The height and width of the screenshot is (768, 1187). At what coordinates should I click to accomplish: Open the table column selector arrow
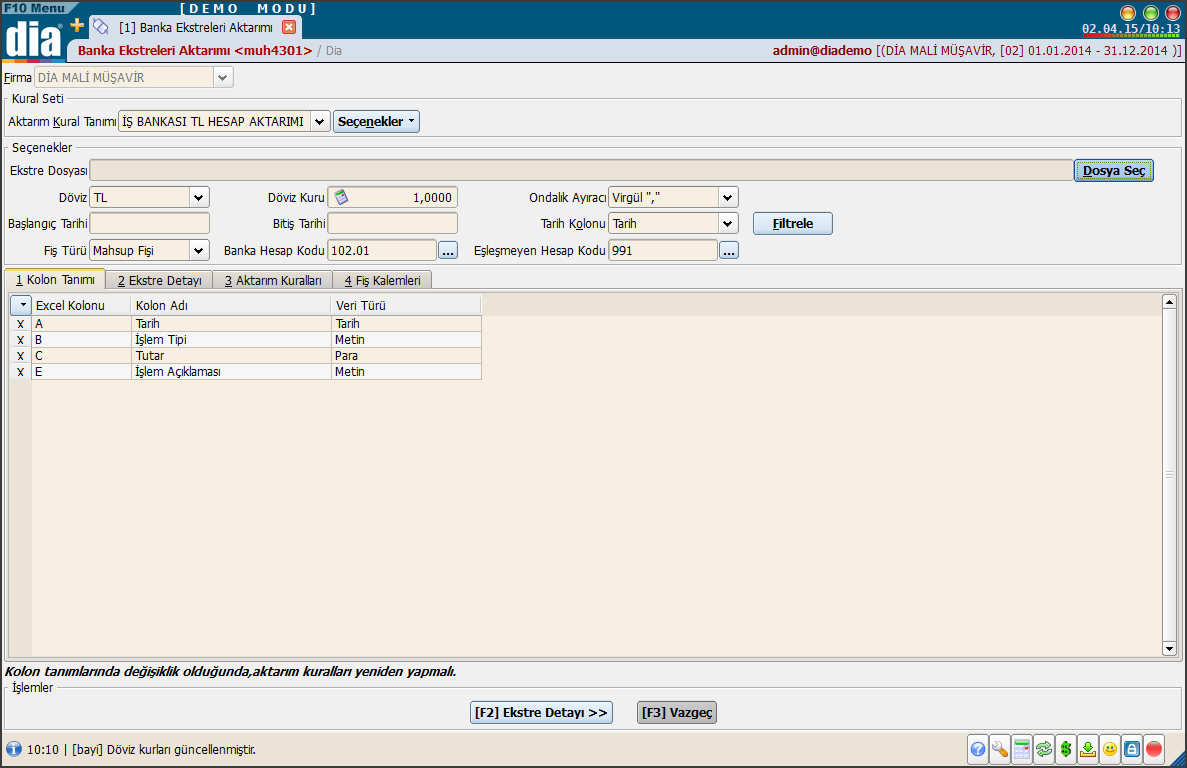[21, 305]
